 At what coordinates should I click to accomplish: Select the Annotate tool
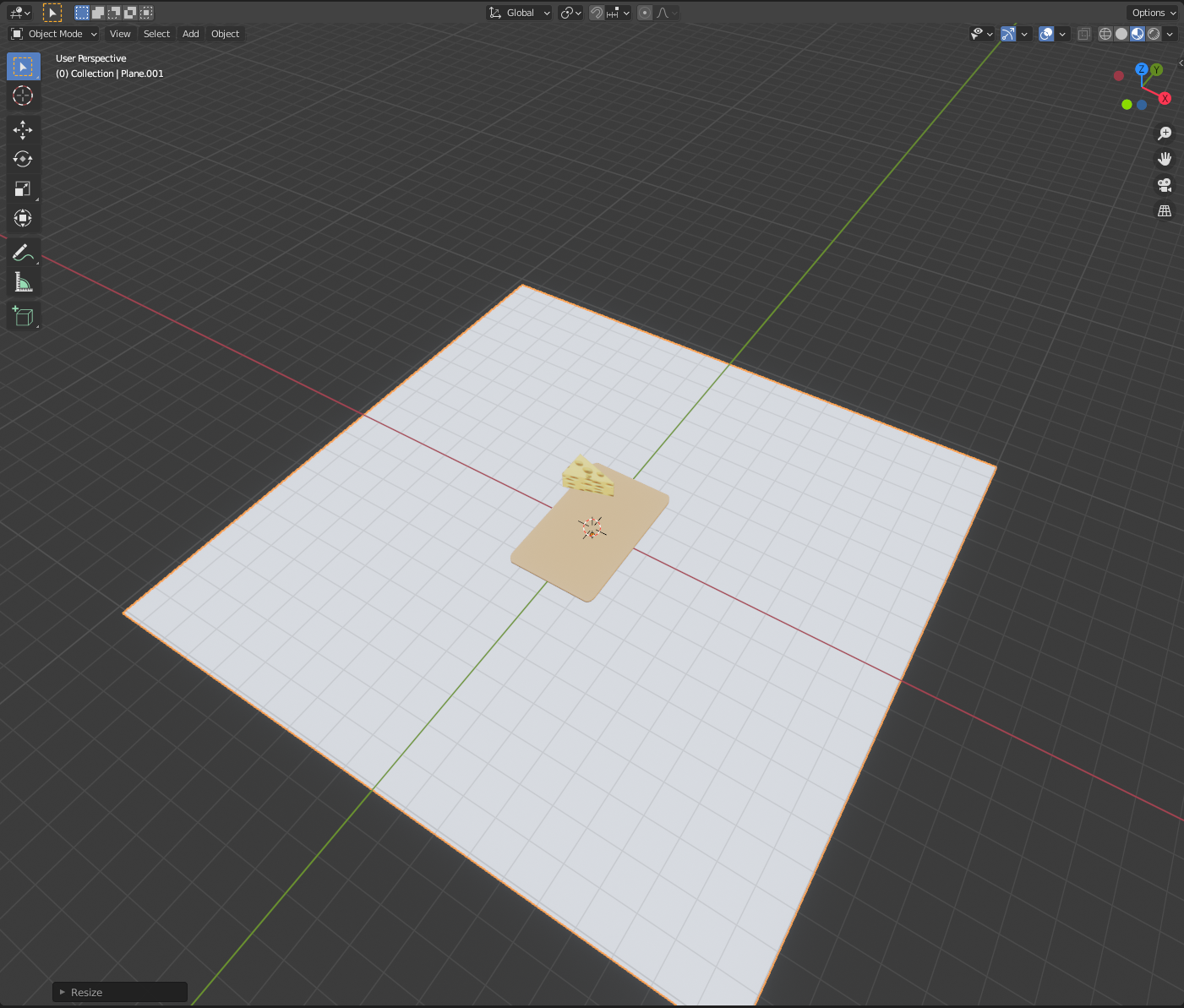[23, 252]
